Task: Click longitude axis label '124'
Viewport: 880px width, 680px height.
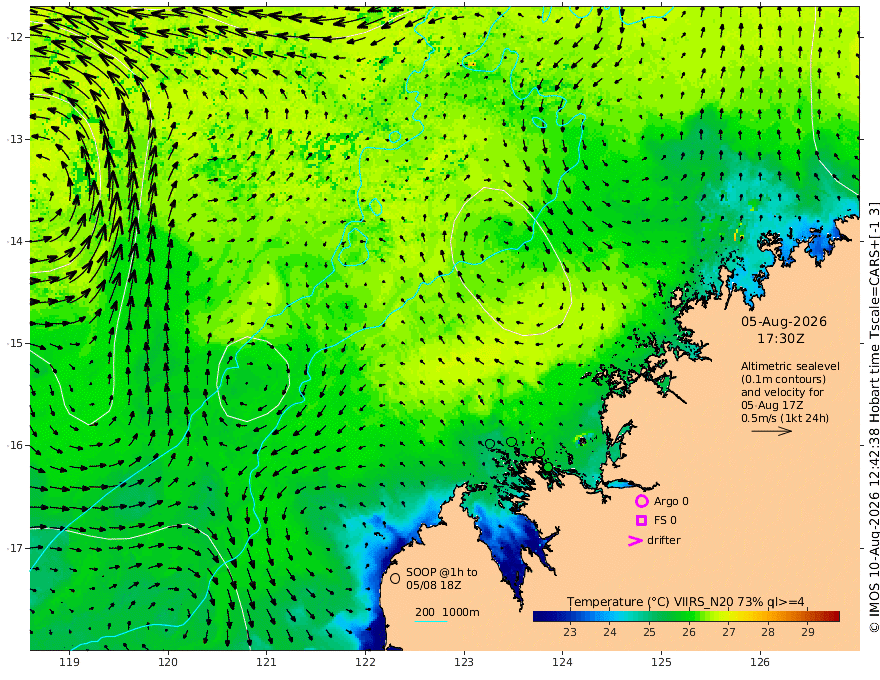Action: (563, 662)
